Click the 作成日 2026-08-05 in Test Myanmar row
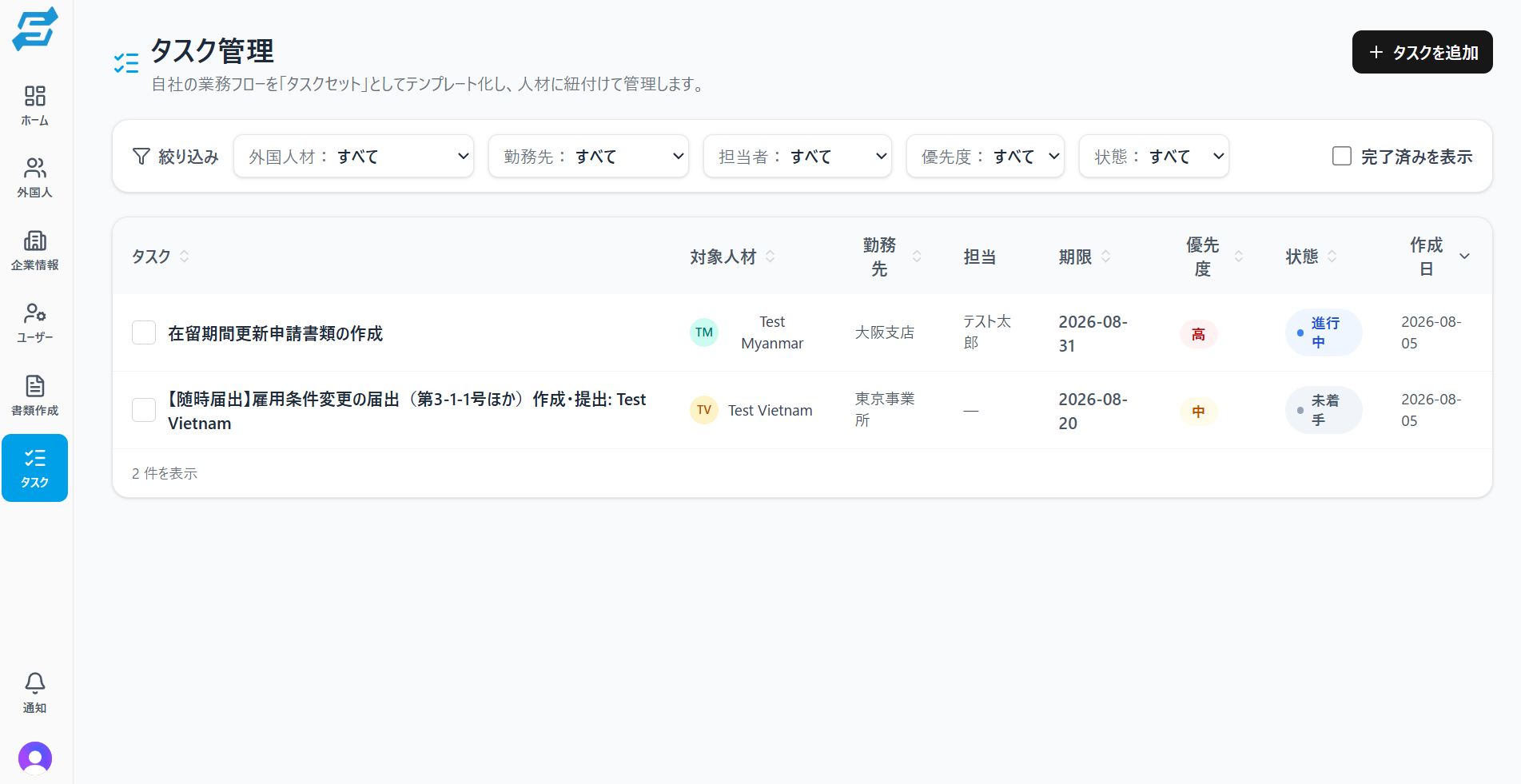 tap(1431, 332)
